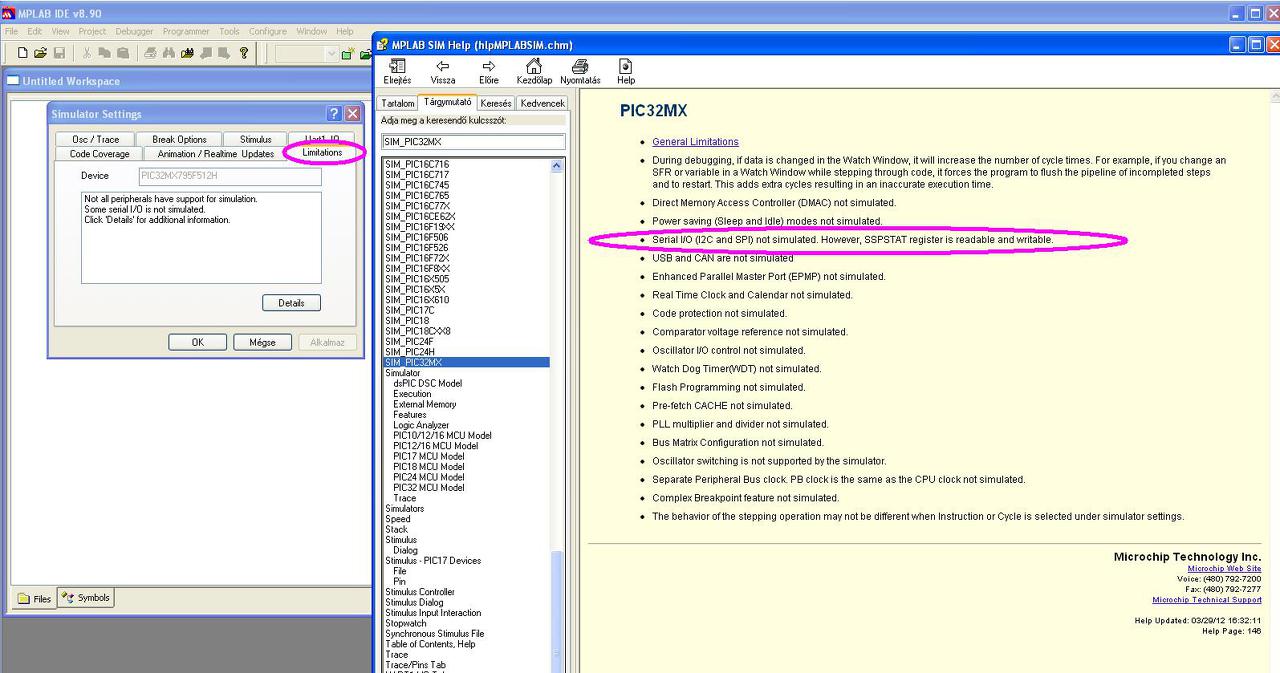The image size is (1280, 673).
Task: Open the Programmer menu
Action: pyautogui.click(x=186, y=31)
